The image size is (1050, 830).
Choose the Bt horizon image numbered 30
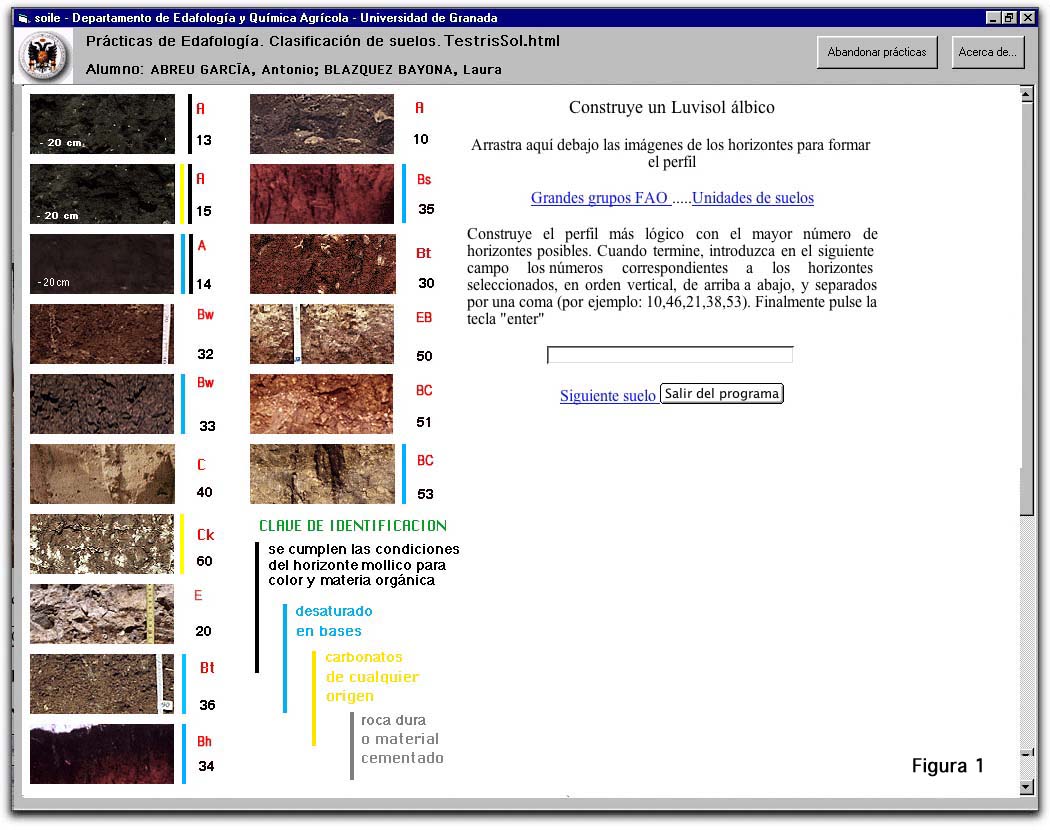(323, 264)
